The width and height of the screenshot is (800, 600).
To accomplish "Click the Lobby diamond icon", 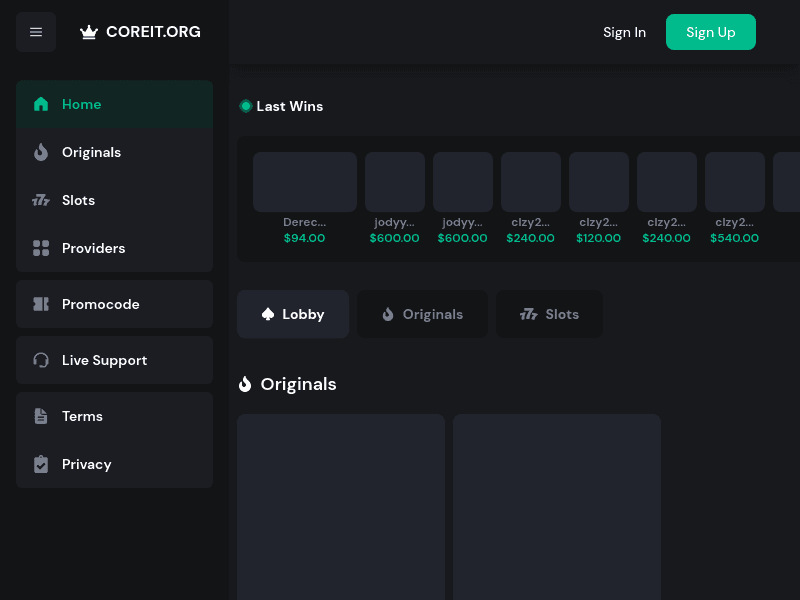I will click(x=269, y=313).
